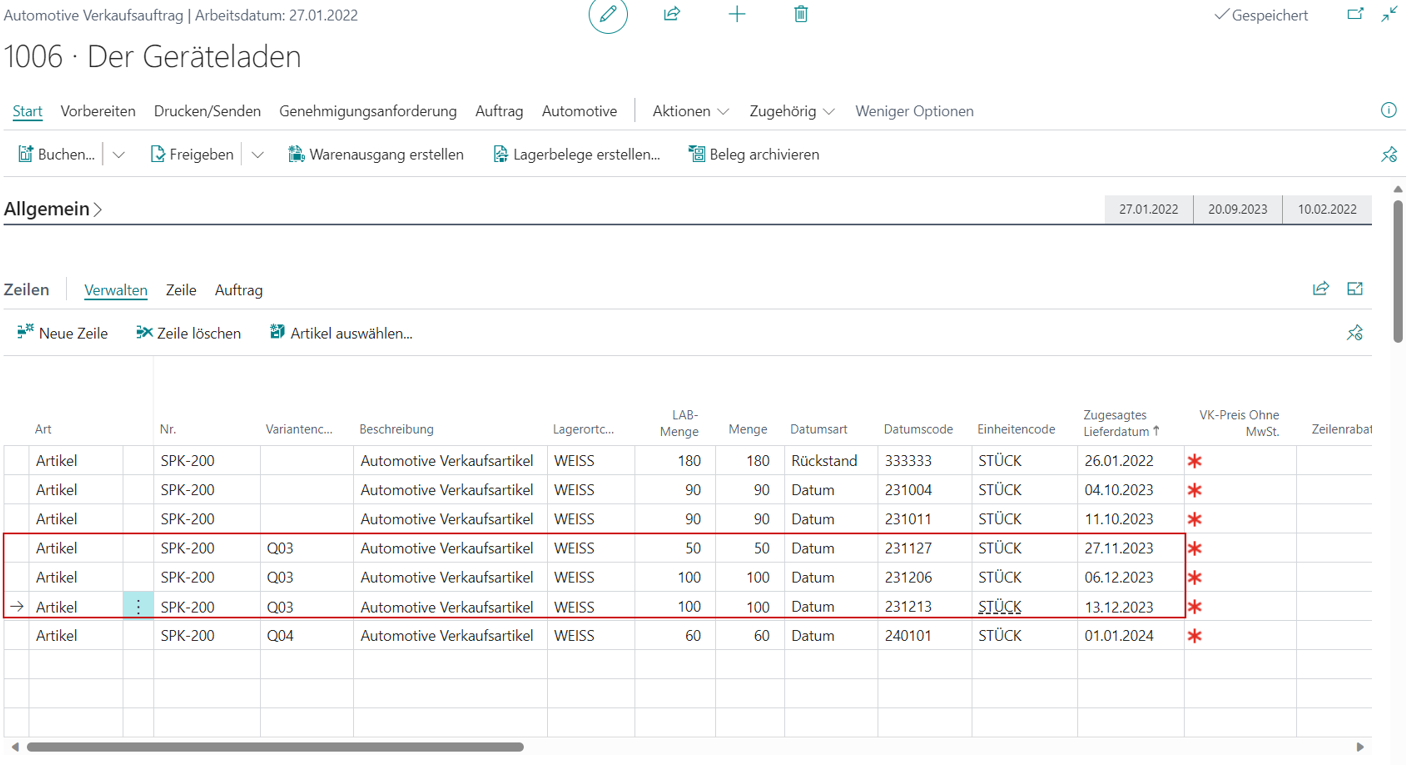Open the Aktionen dropdown menu
Viewport: 1411px width, 765px height.
(690, 111)
